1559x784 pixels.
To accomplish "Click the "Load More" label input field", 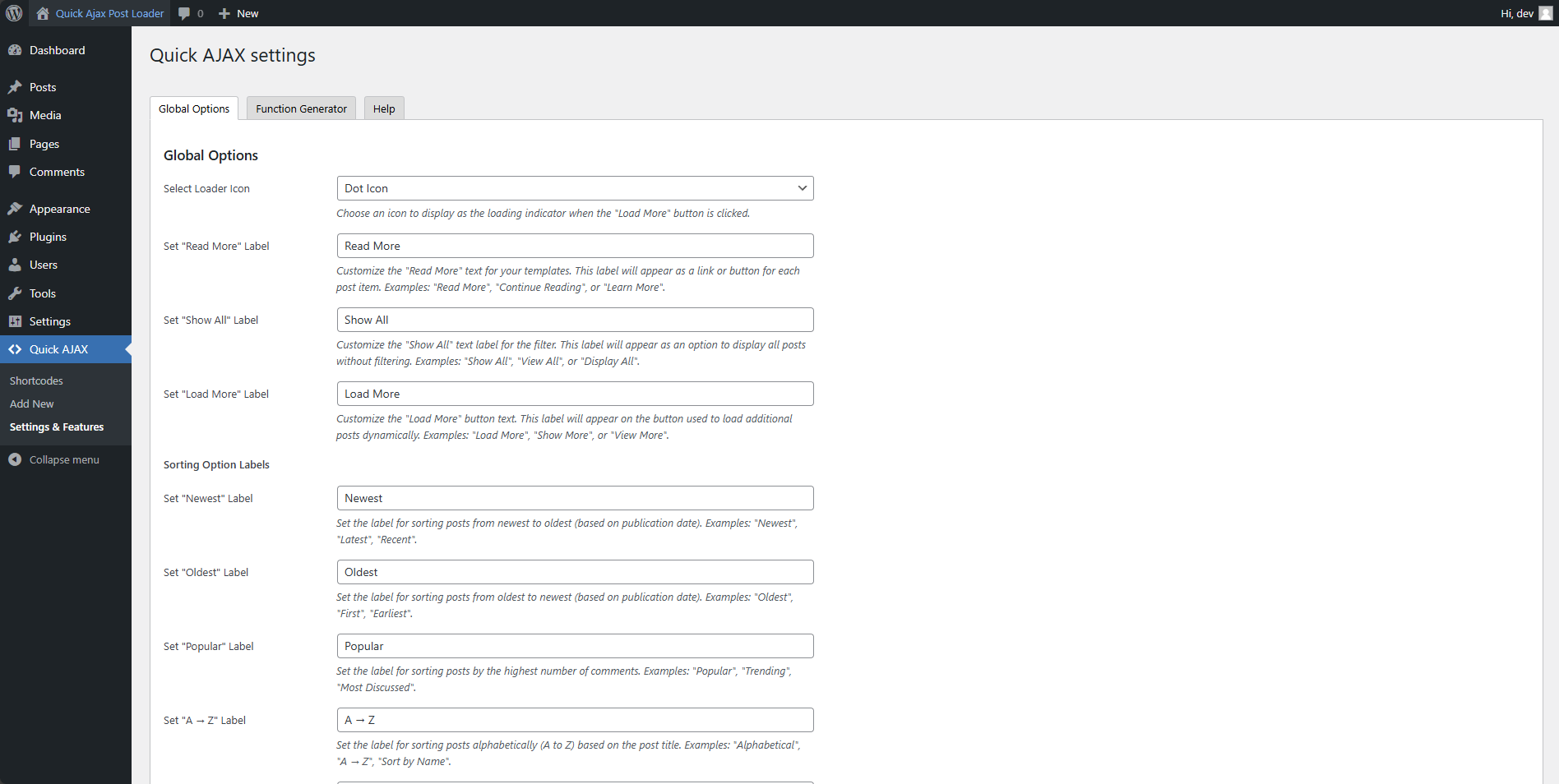I will 575,394.
